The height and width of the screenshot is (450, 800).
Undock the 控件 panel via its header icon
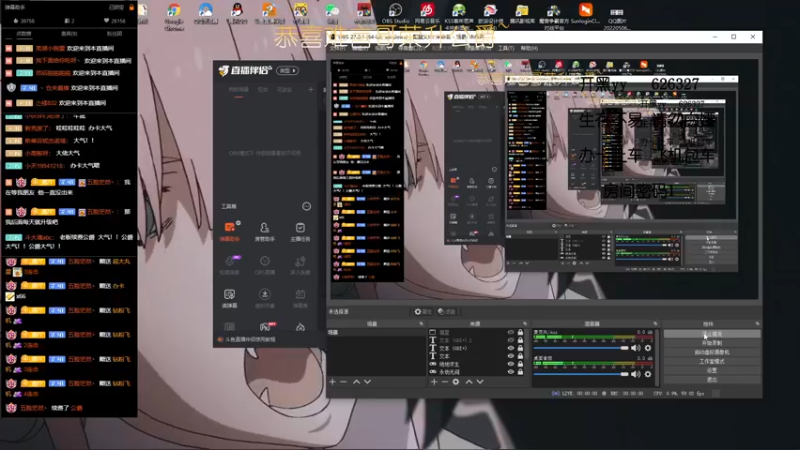click(x=757, y=323)
